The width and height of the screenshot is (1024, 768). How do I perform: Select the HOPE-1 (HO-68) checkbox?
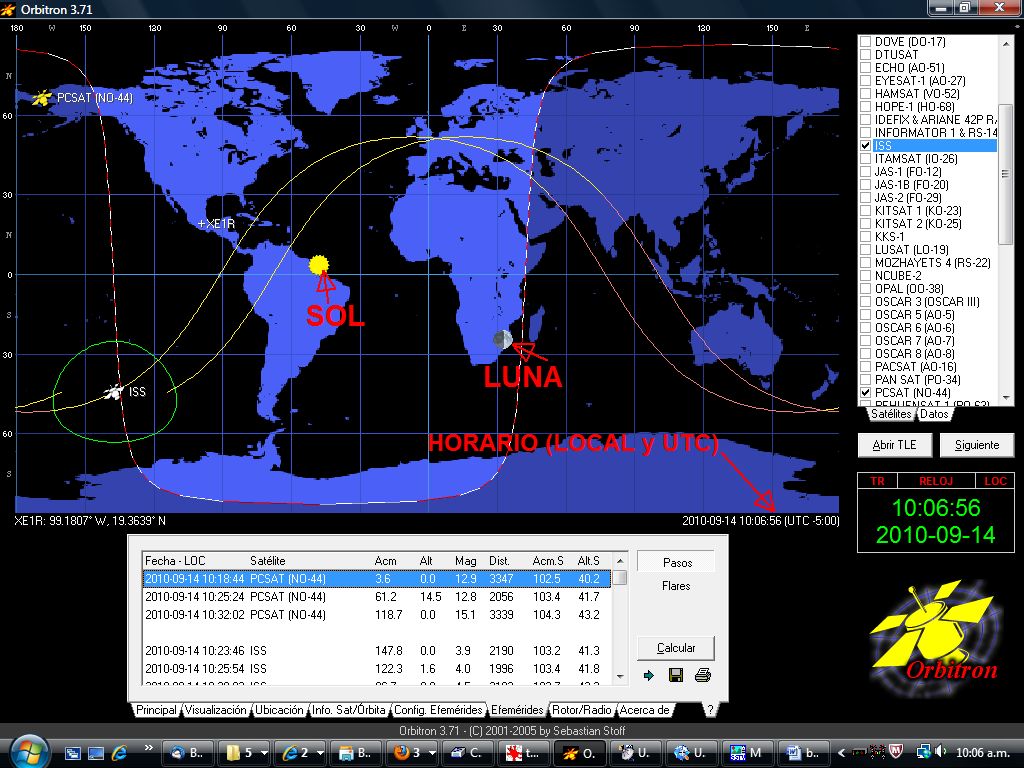tap(865, 106)
